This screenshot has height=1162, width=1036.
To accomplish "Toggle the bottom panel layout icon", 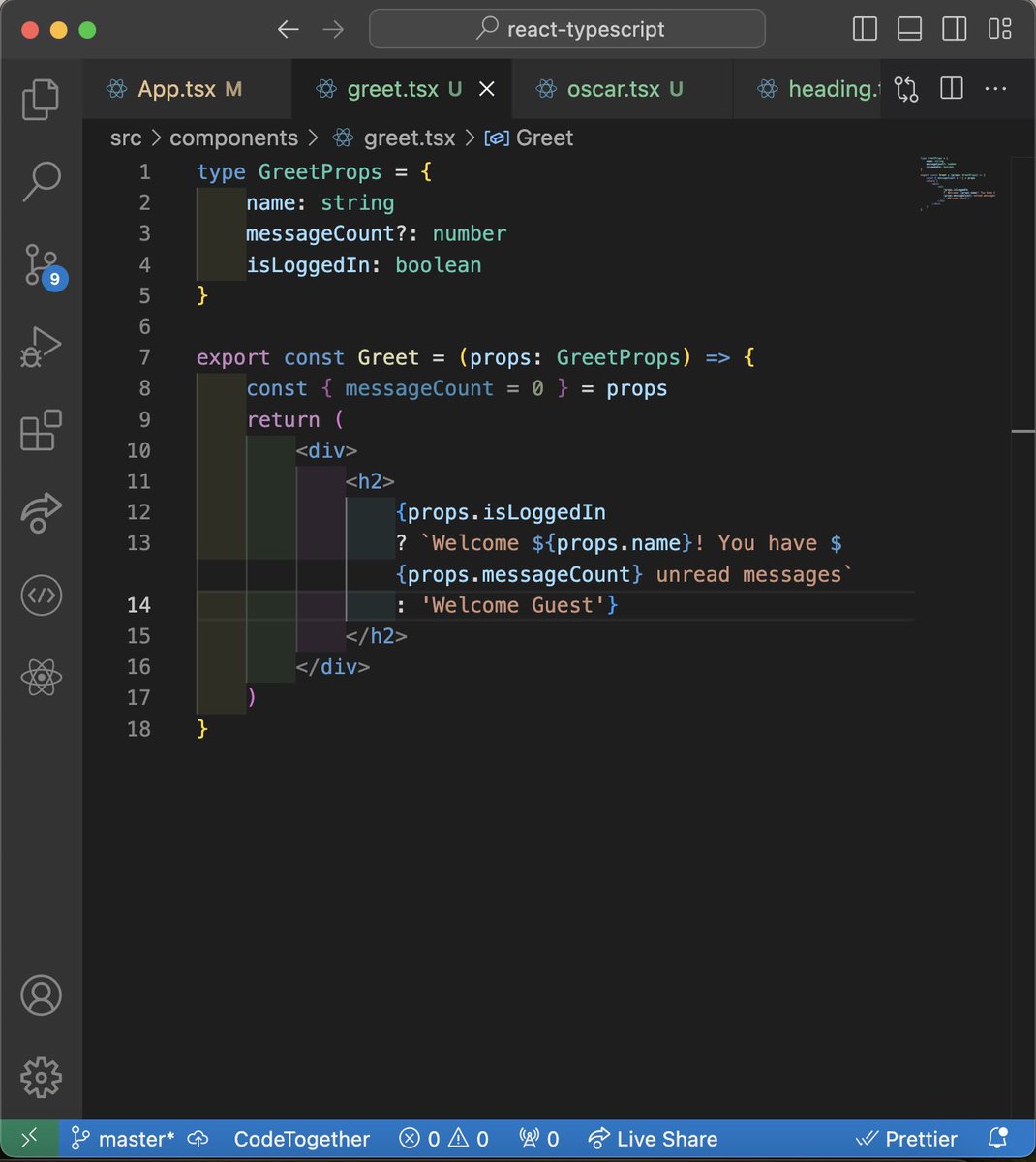I will [909, 29].
